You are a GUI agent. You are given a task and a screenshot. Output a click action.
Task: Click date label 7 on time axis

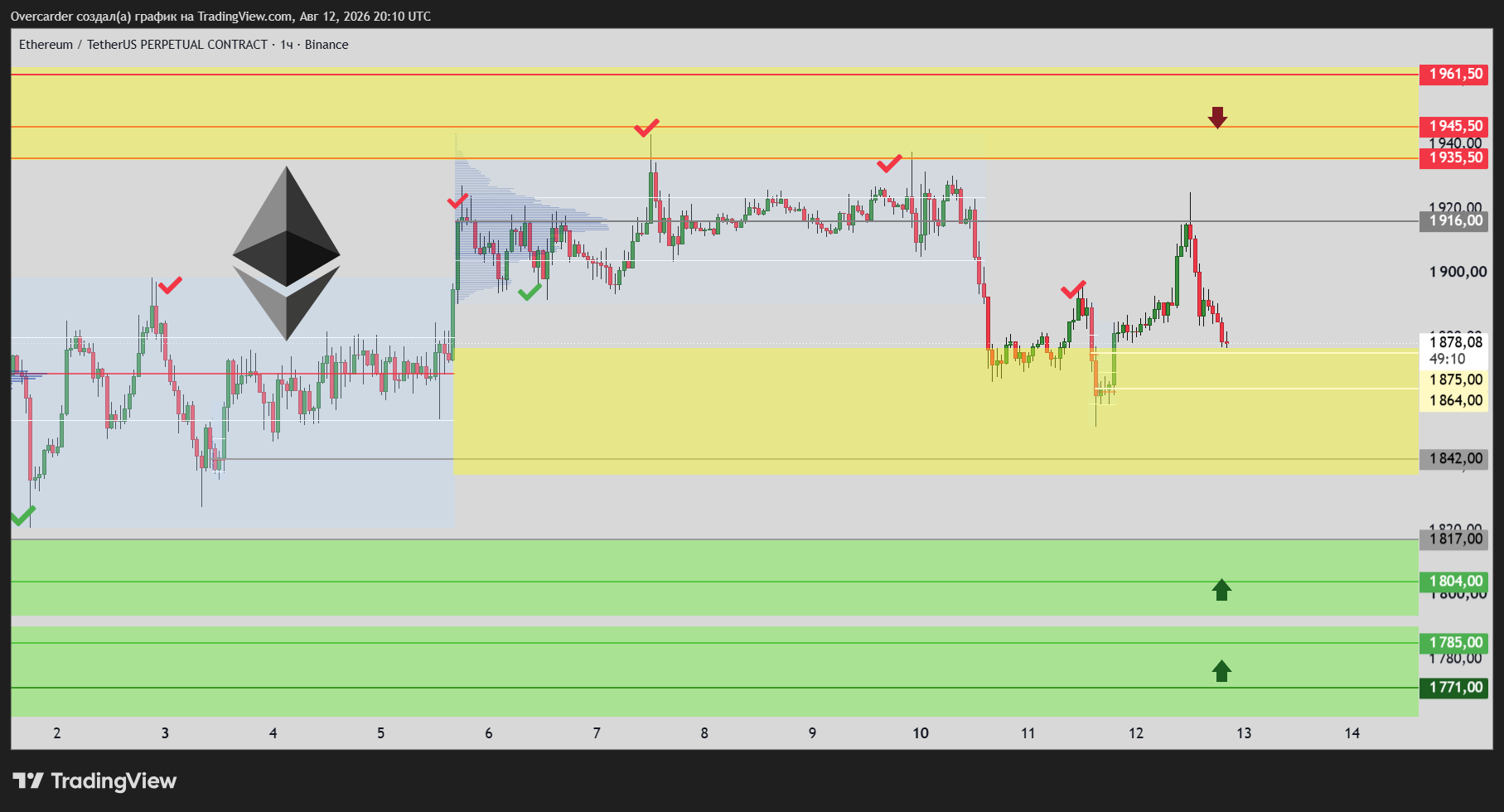pos(597,733)
